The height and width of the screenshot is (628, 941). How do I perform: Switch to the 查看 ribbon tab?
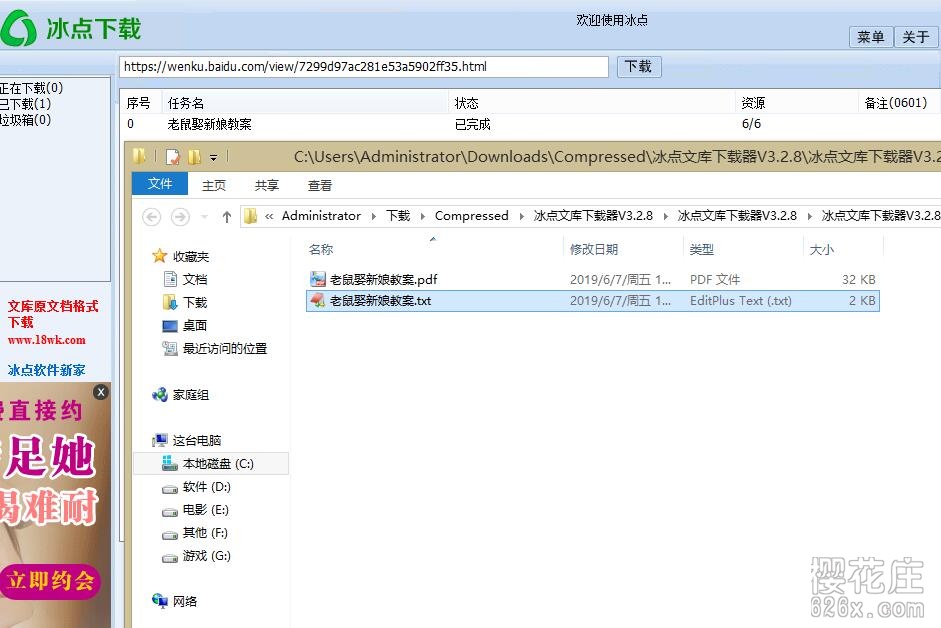click(x=320, y=185)
